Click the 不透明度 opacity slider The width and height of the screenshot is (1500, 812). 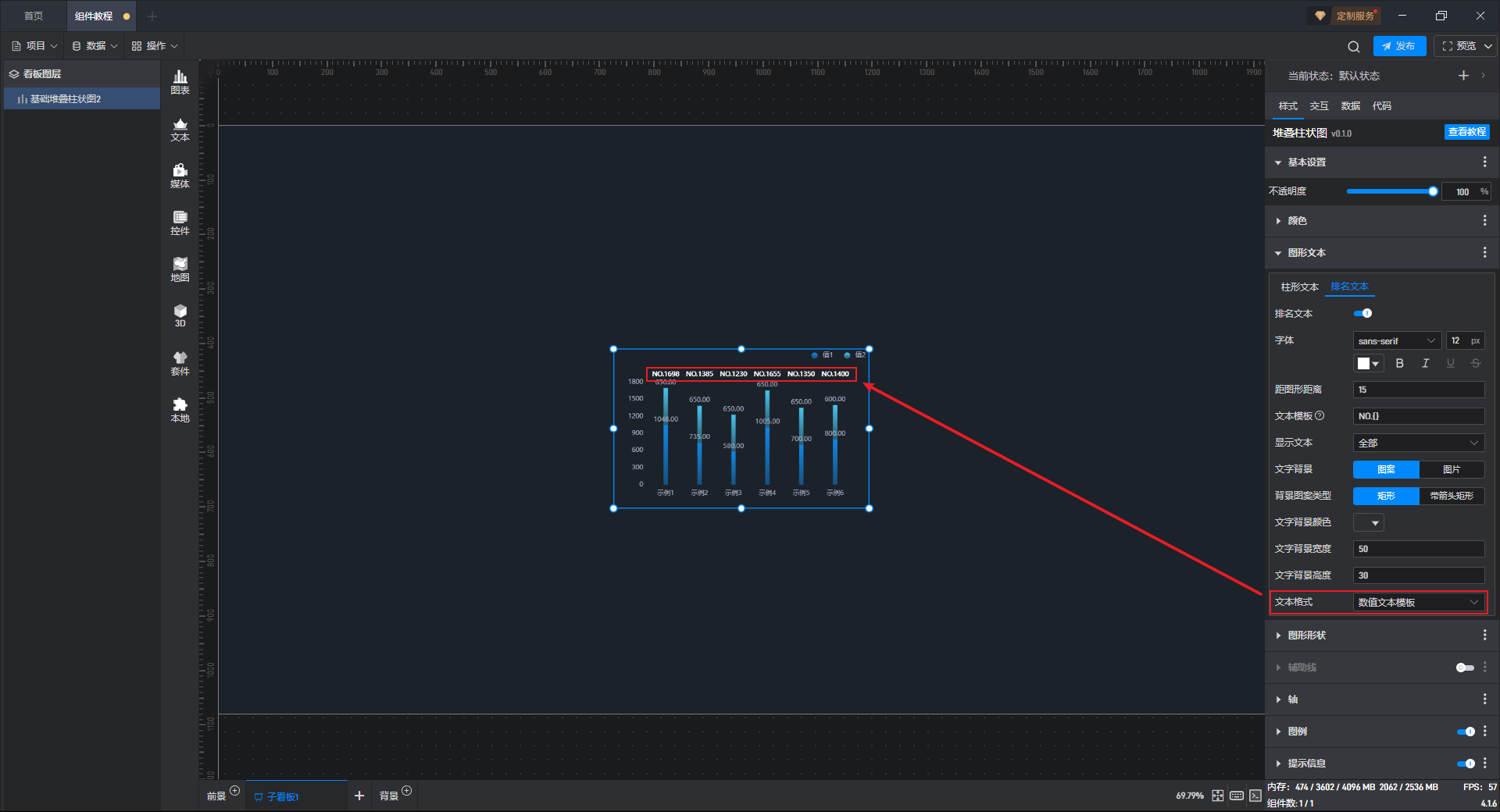1391,191
